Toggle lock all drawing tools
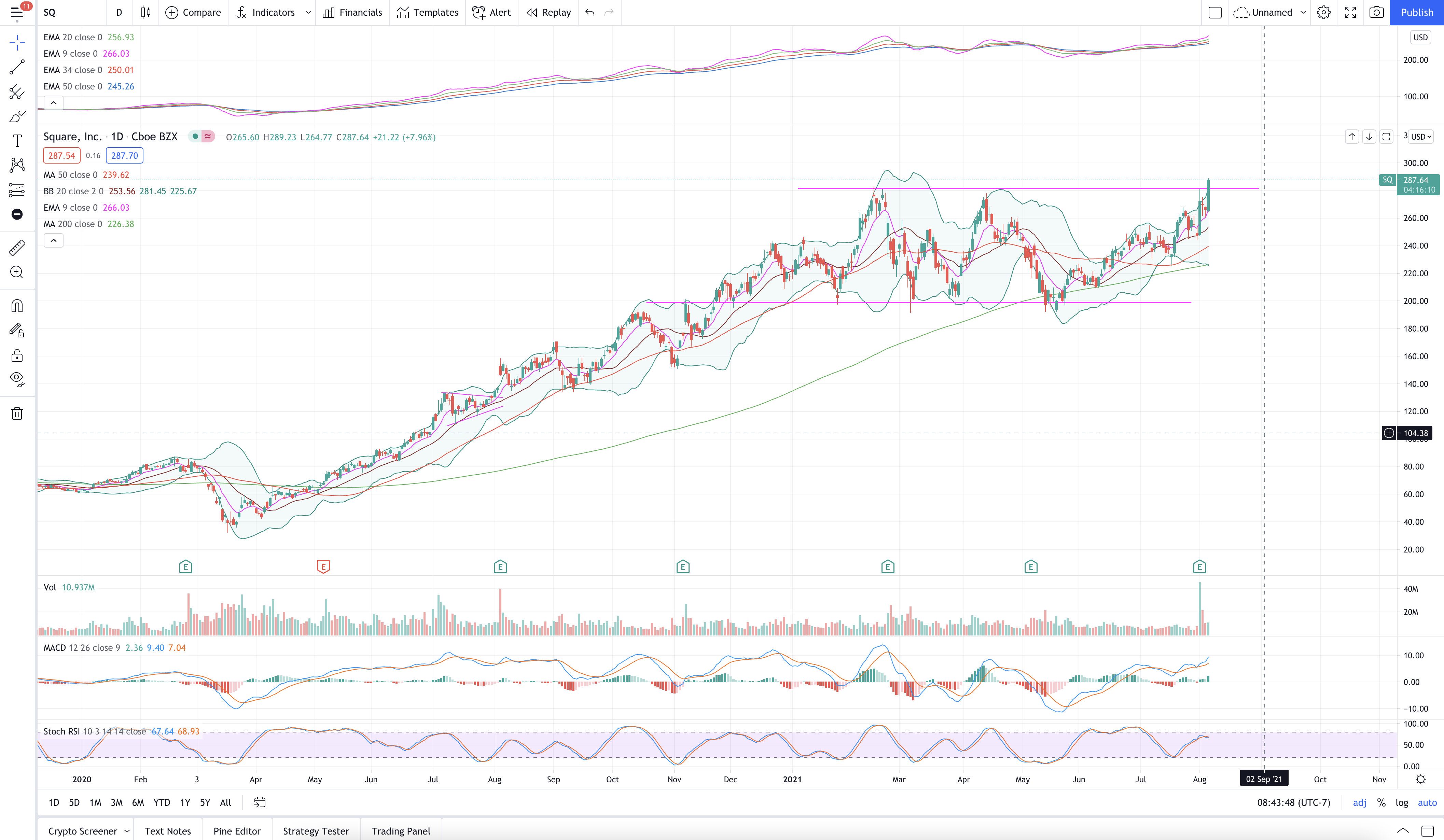This screenshot has width=1444, height=840. (x=17, y=355)
